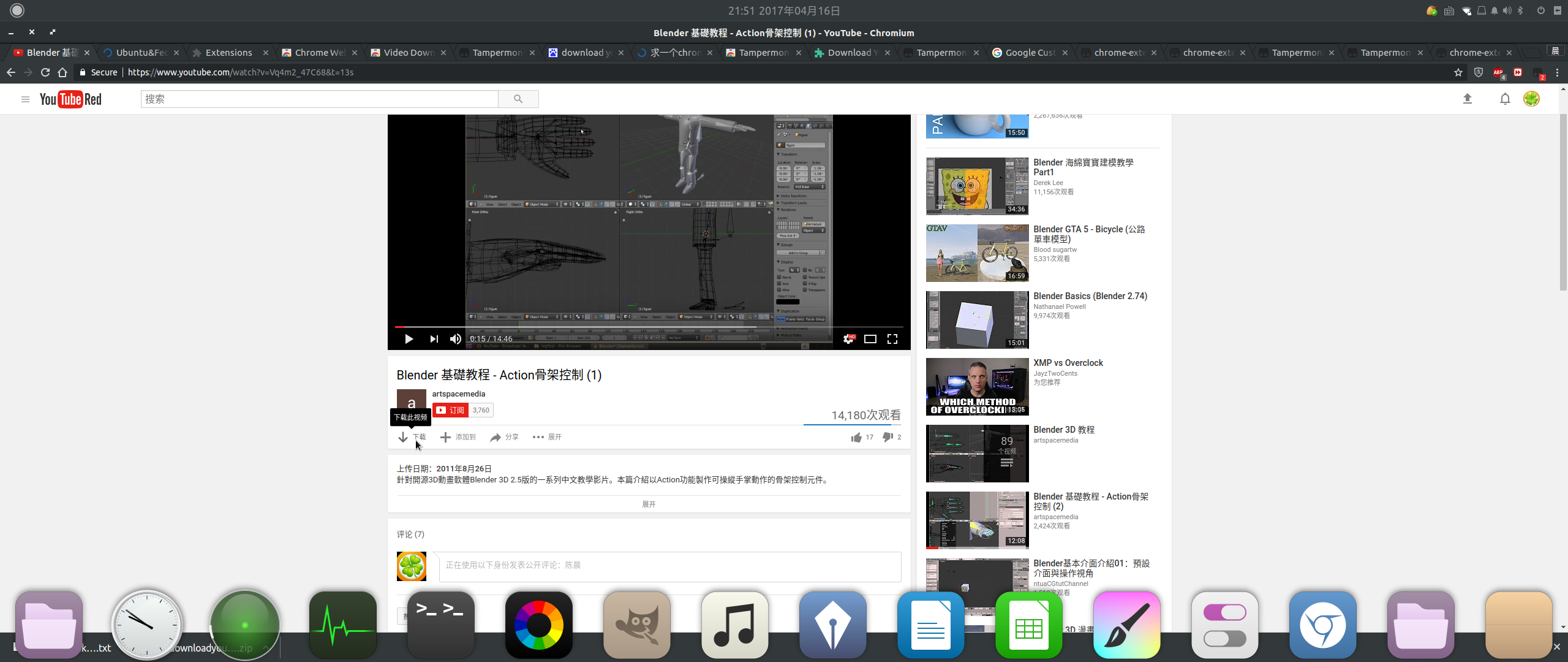Screen dimensions: 1568x662
Task: Switch to Ubuntu&Fedora tab
Action: click(x=141, y=53)
